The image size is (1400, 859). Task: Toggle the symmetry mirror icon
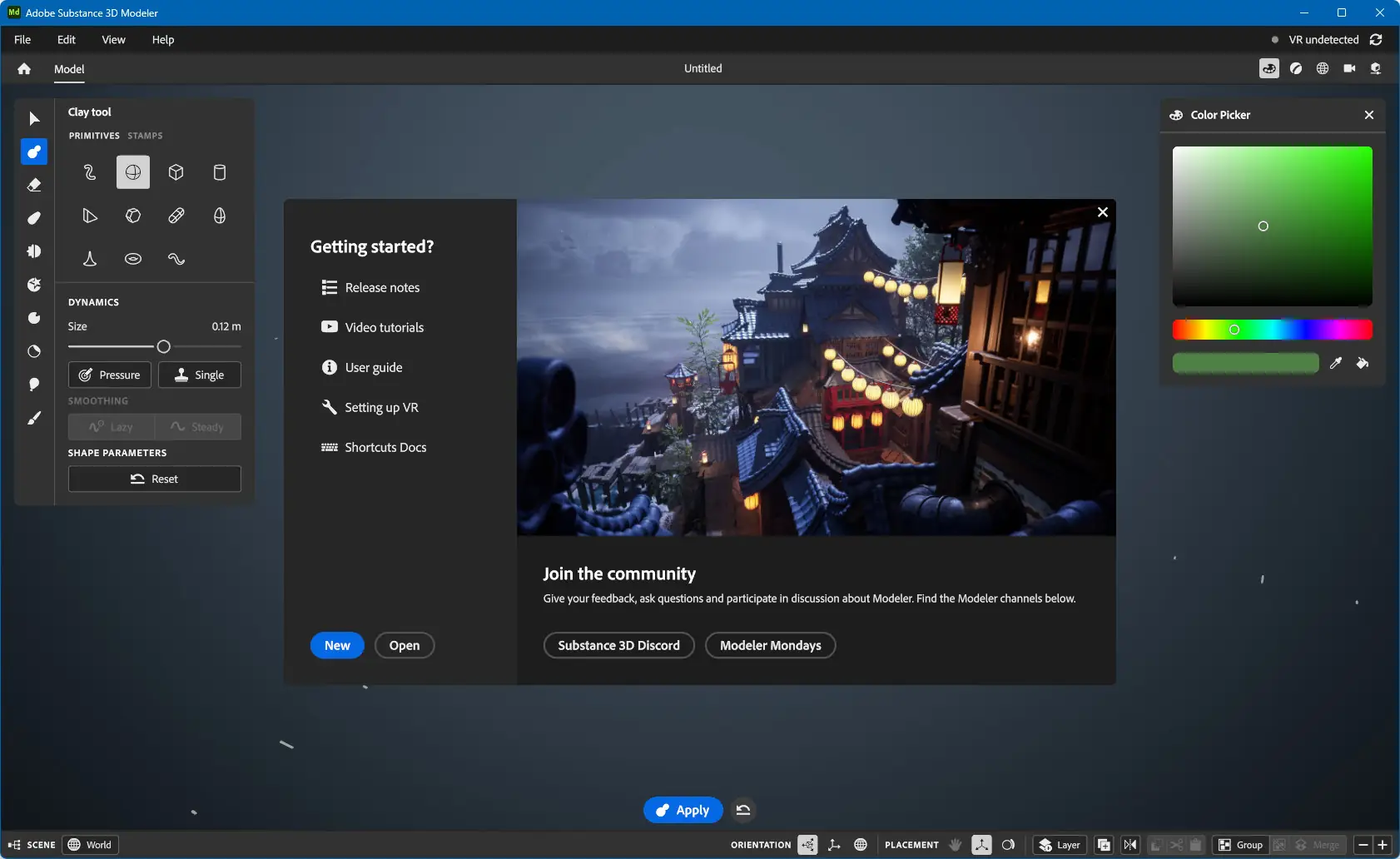click(1130, 845)
